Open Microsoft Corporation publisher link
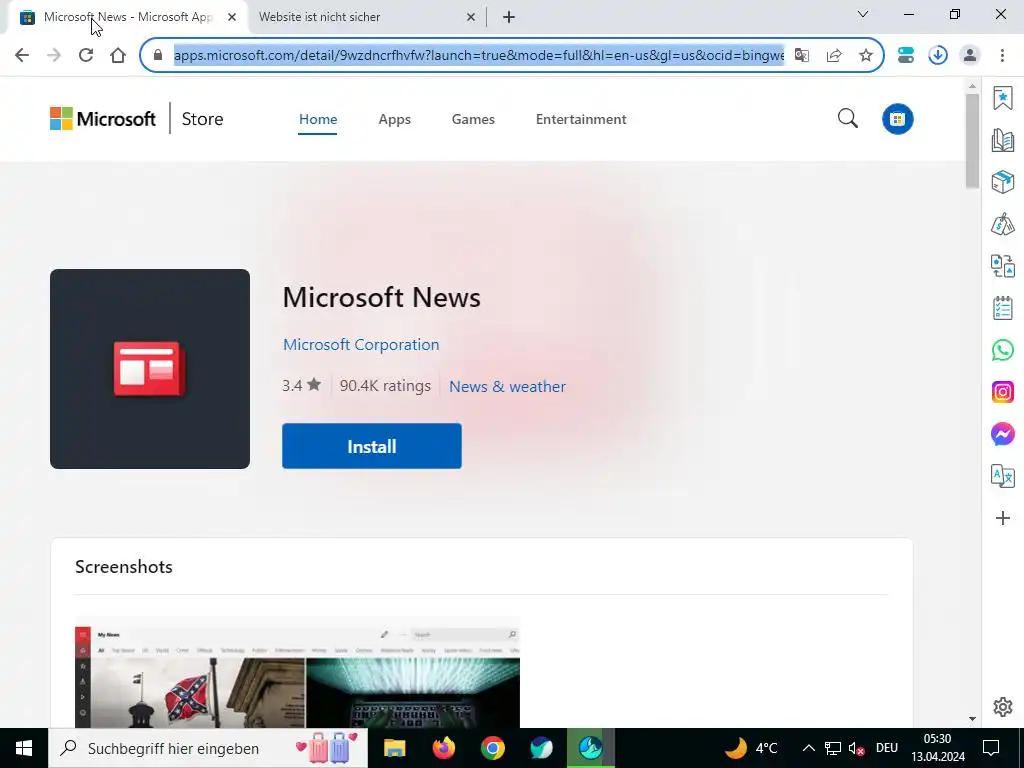Screen dimensions: 1024x768 point(360,344)
